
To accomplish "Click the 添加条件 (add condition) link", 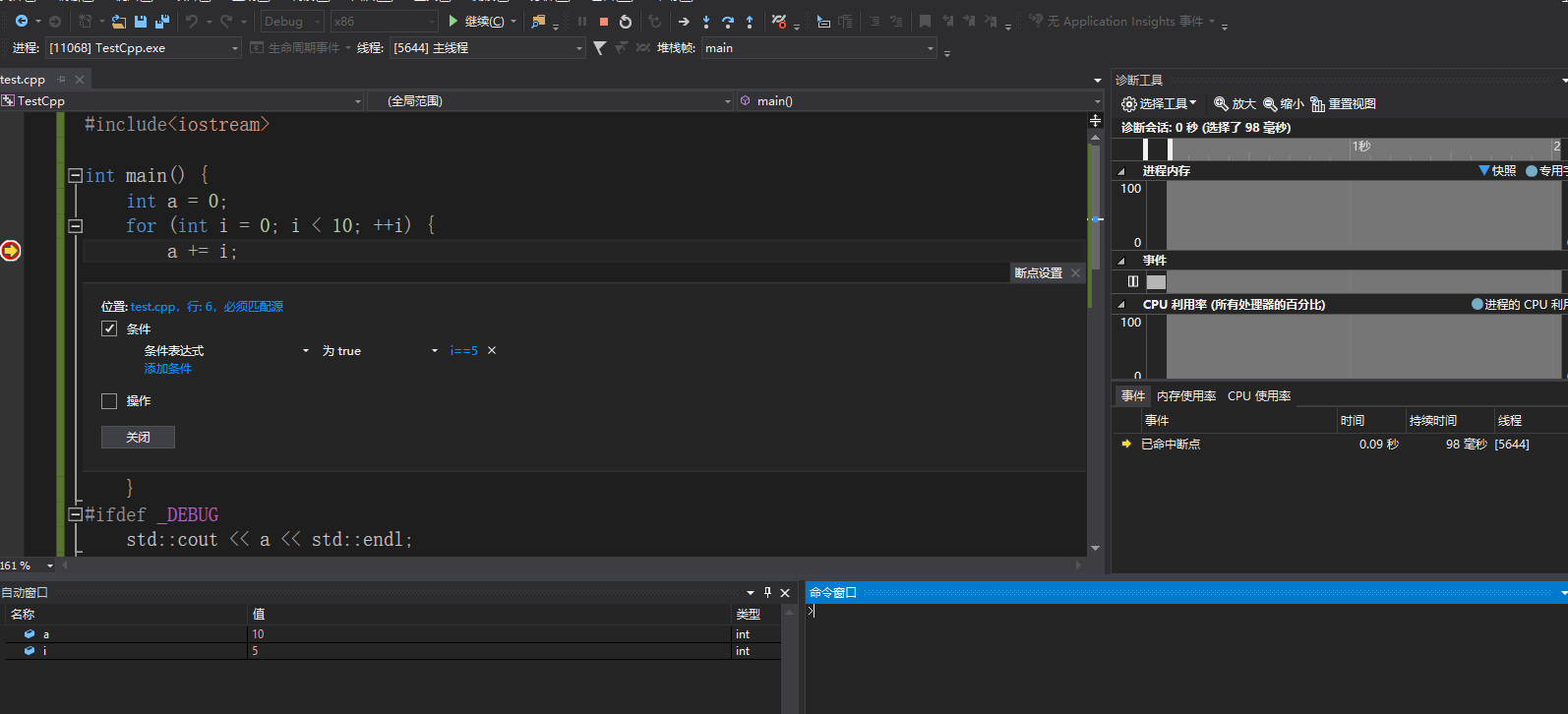I will [x=167, y=368].
